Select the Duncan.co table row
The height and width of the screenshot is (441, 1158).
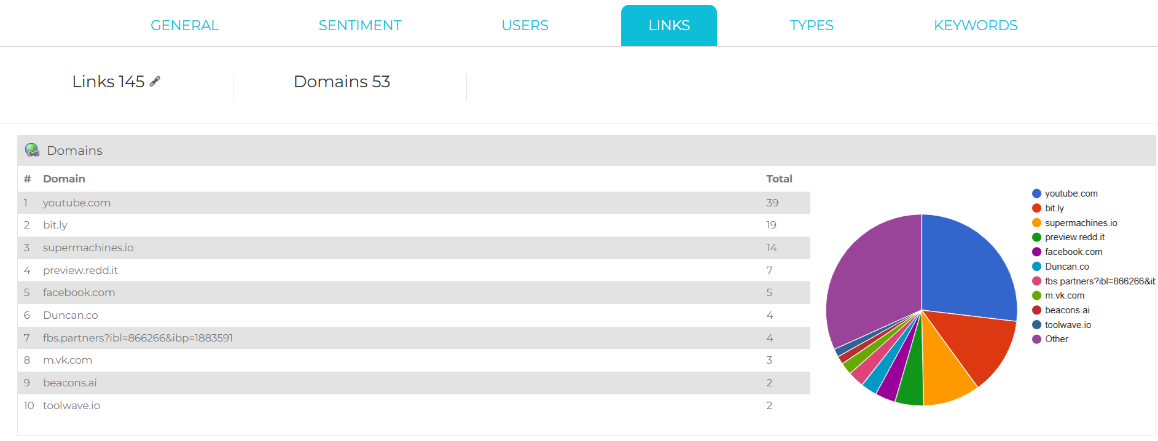(x=414, y=315)
